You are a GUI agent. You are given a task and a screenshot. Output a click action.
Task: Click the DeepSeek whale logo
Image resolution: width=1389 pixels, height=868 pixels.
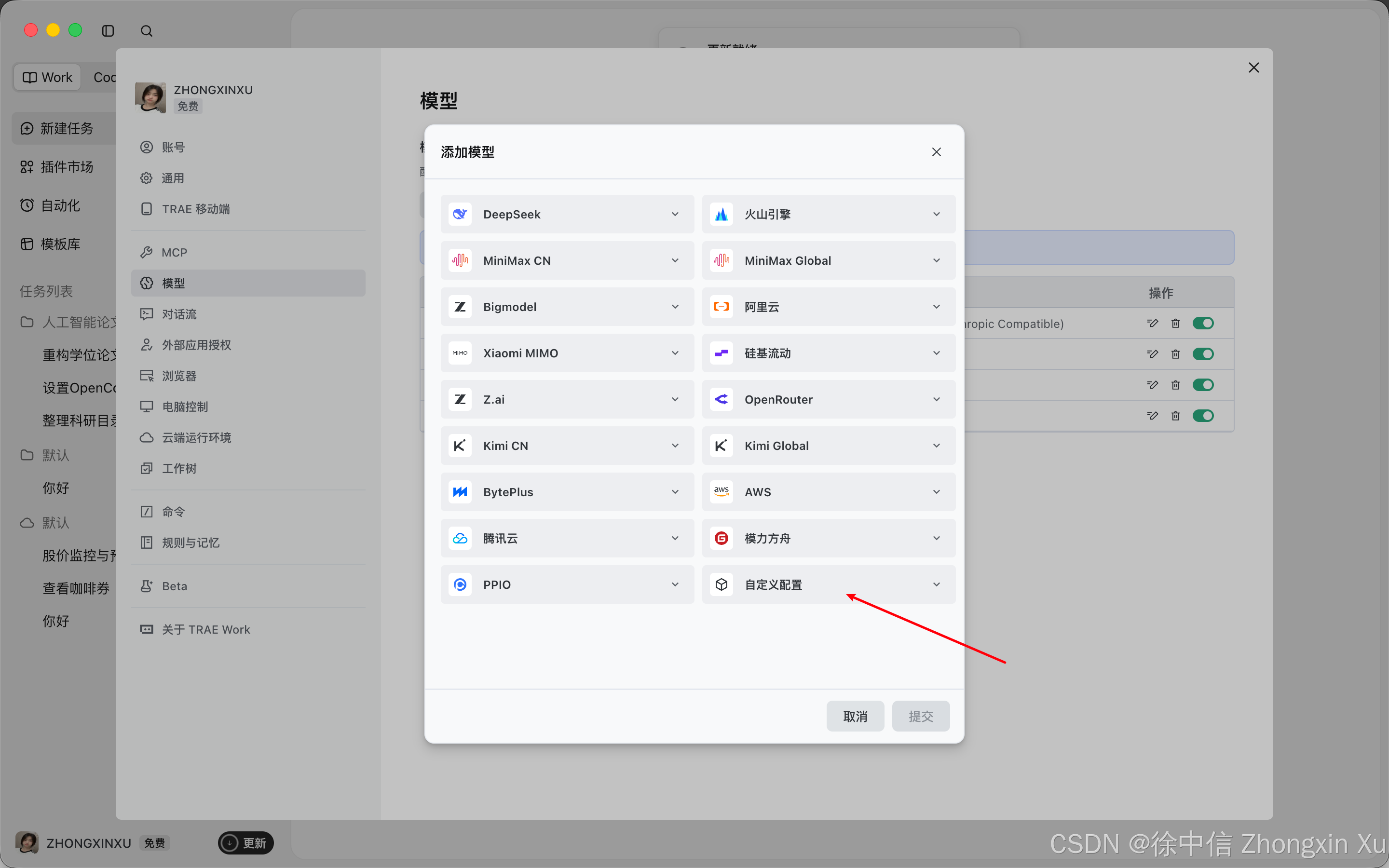[x=460, y=214]
